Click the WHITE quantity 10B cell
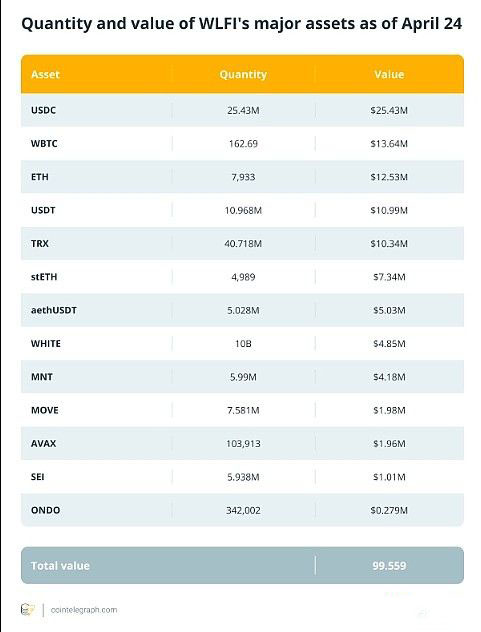481x632 pixels. [x=243, y=344]
